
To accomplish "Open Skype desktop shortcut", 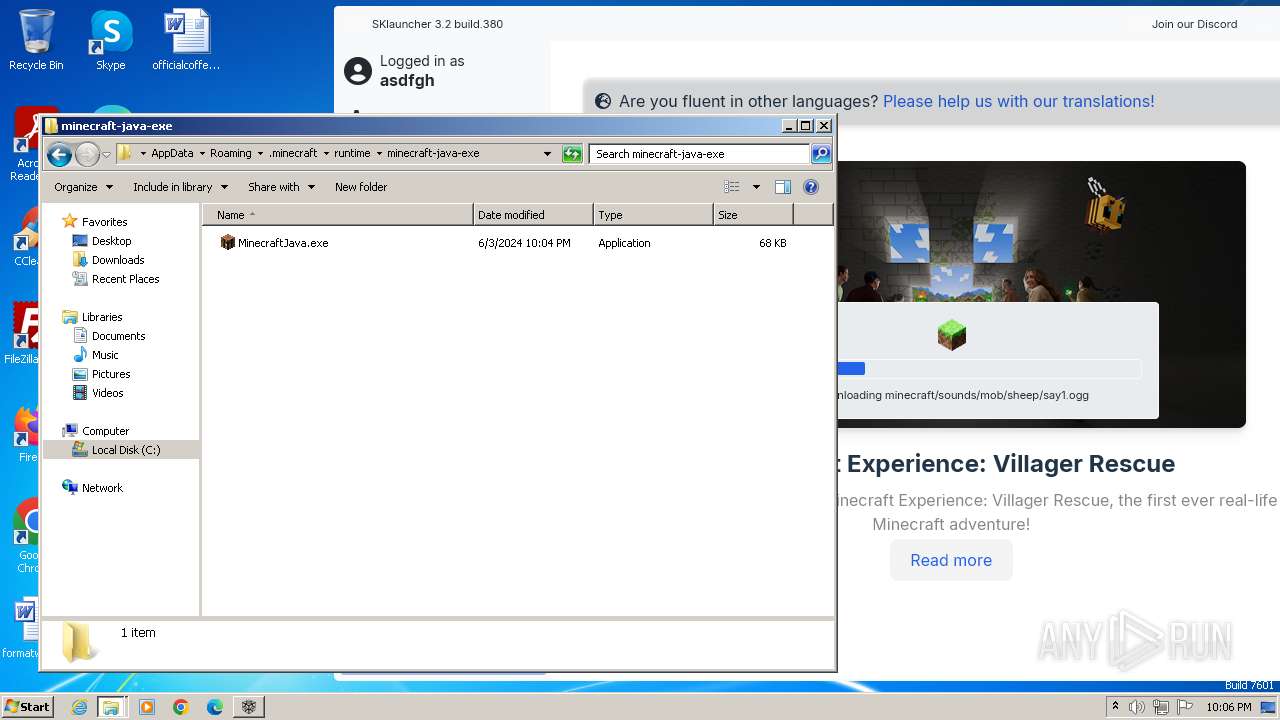I will click(x=110, y=40).
